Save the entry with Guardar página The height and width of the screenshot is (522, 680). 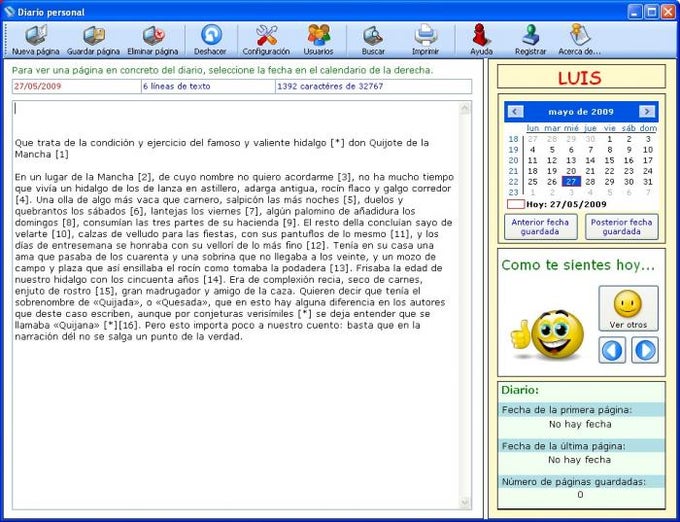pos(93,40)
